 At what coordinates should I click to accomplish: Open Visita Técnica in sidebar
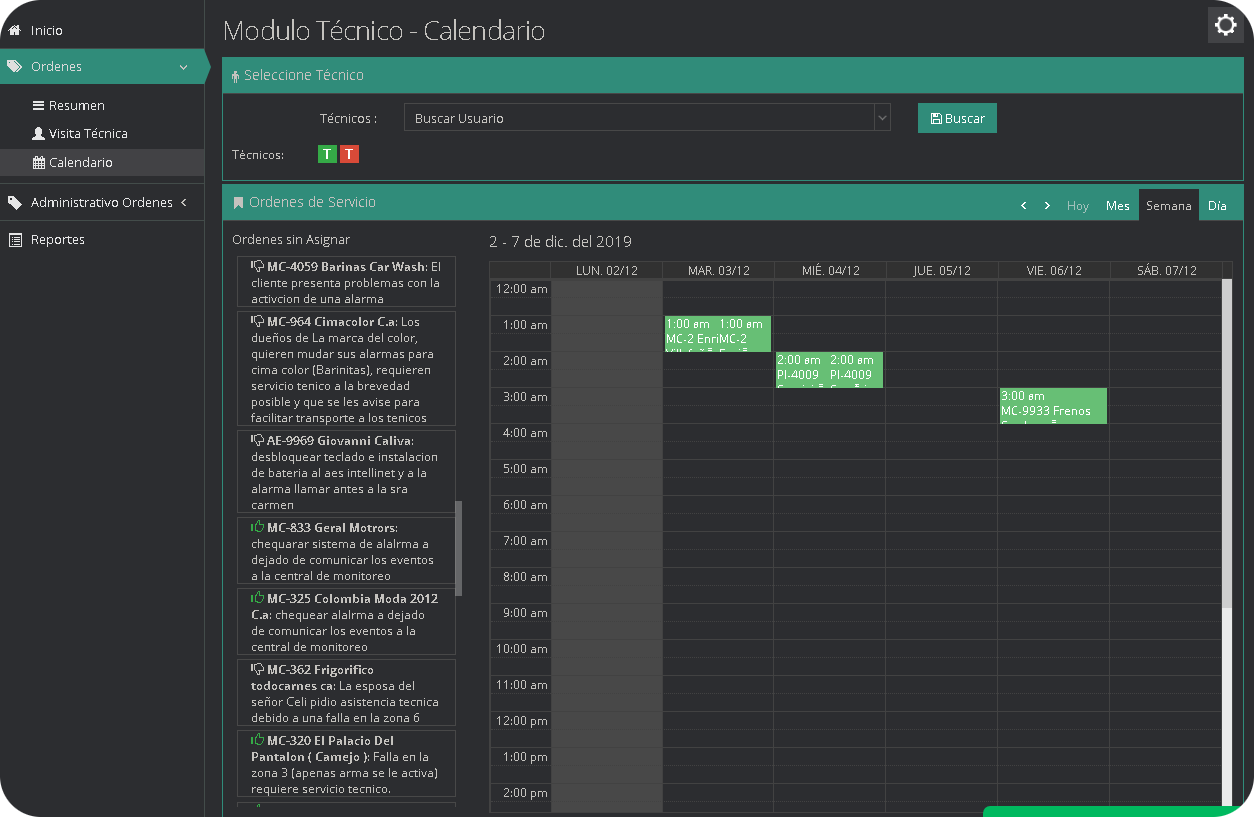(88, 134)
